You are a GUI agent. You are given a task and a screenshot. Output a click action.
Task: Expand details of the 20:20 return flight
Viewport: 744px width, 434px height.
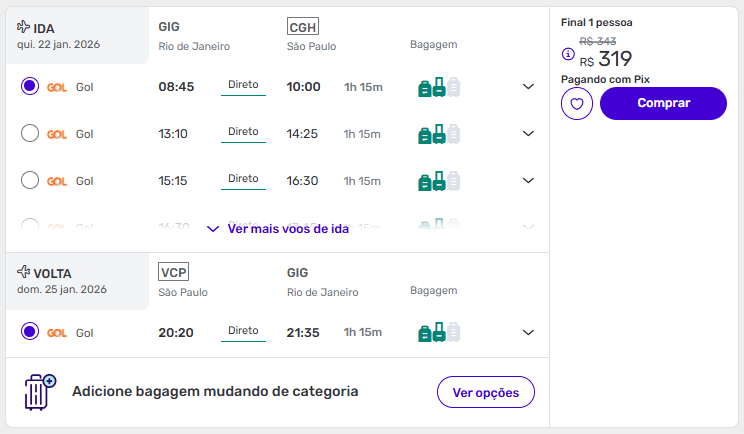(x=529, y=332)
